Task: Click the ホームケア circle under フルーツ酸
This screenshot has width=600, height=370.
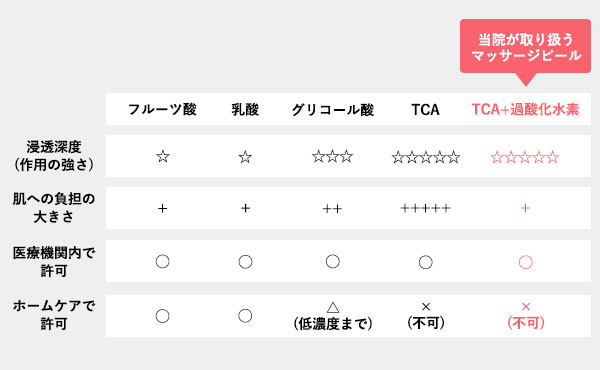Action: pyautogui.click(x=162, y=316)
